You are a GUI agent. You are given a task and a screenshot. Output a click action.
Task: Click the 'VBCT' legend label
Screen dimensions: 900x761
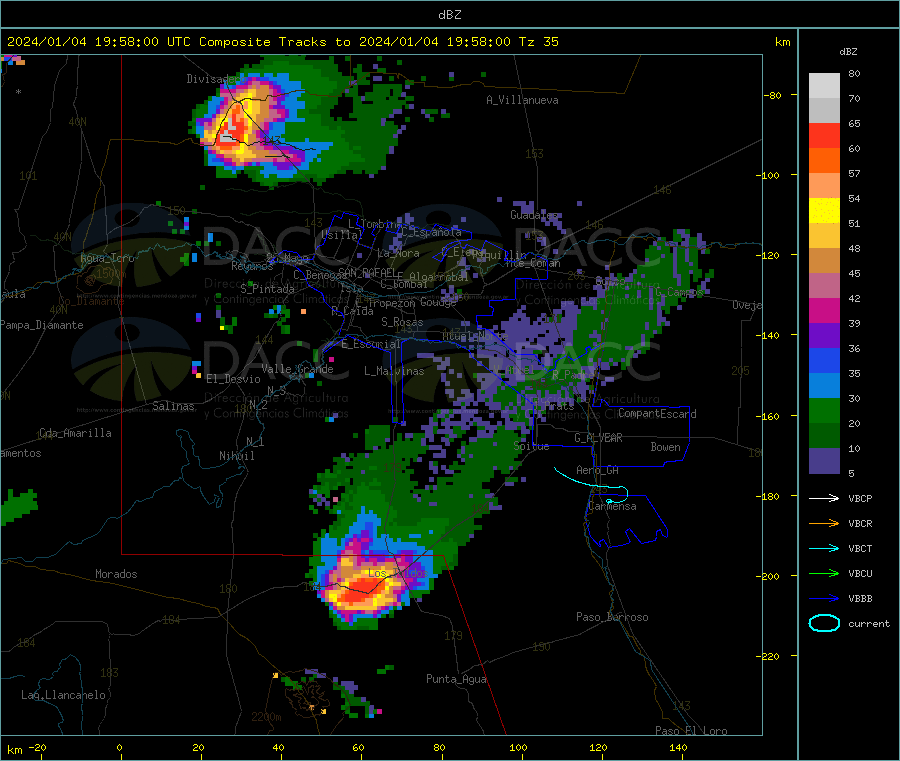860,548
